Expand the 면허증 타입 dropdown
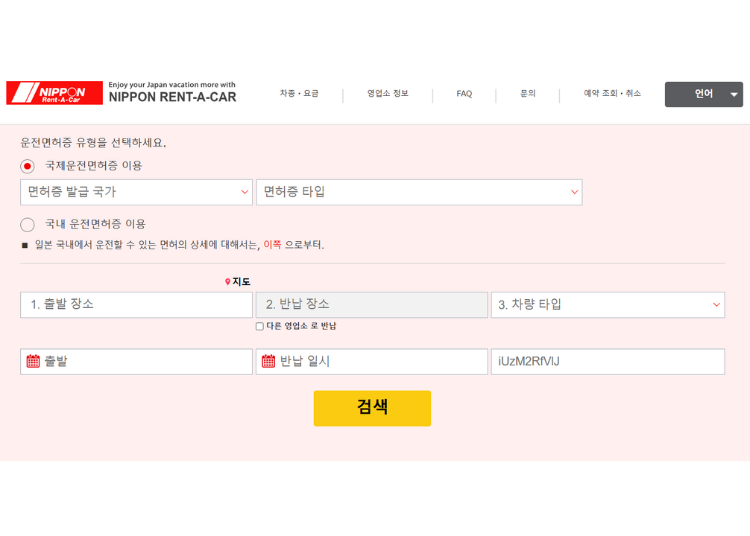This screenshot has width=750, height=536. (x=419, y=191)
